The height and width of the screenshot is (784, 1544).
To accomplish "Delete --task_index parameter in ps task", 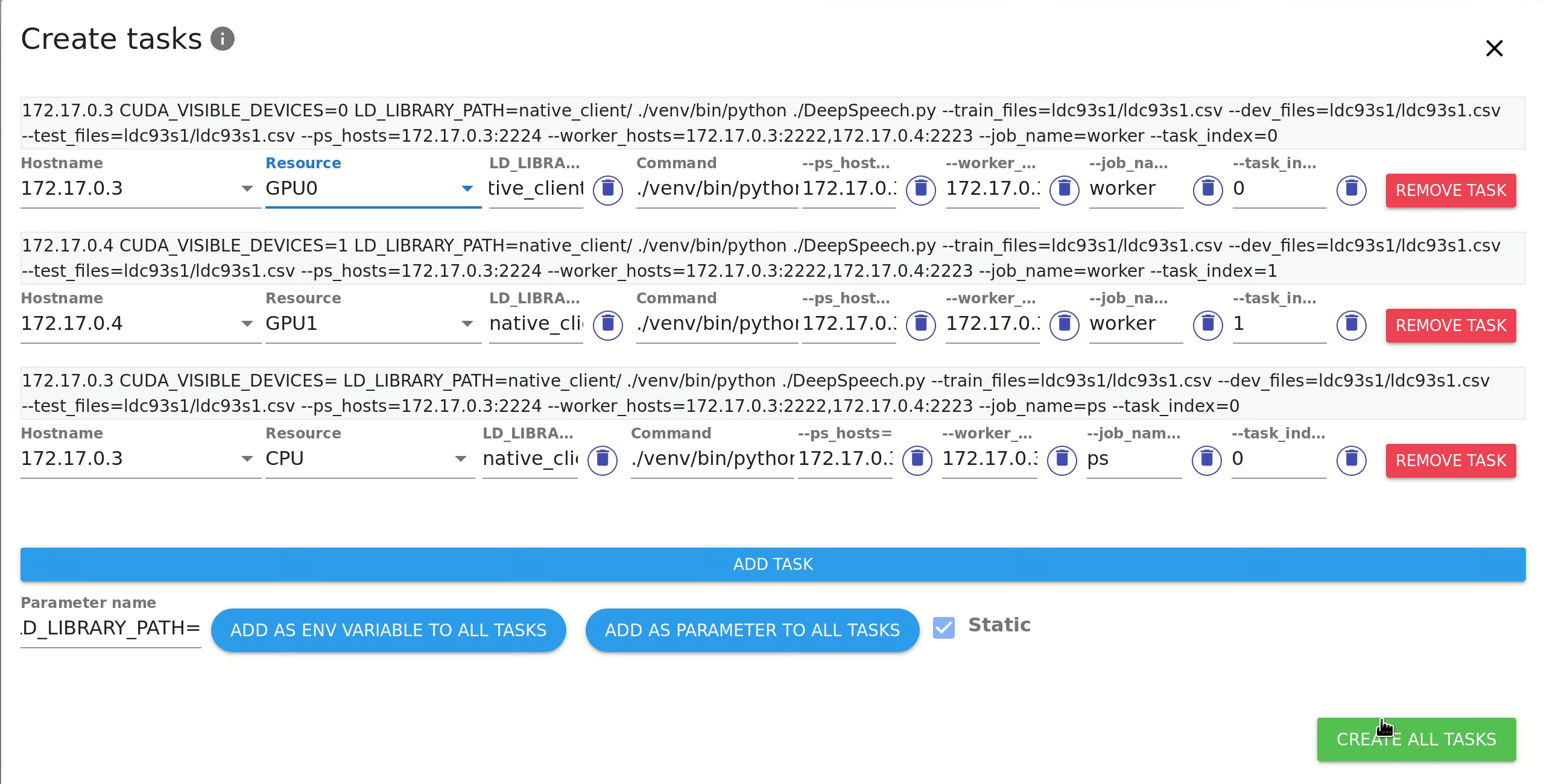I will (x=1351, y=460).
